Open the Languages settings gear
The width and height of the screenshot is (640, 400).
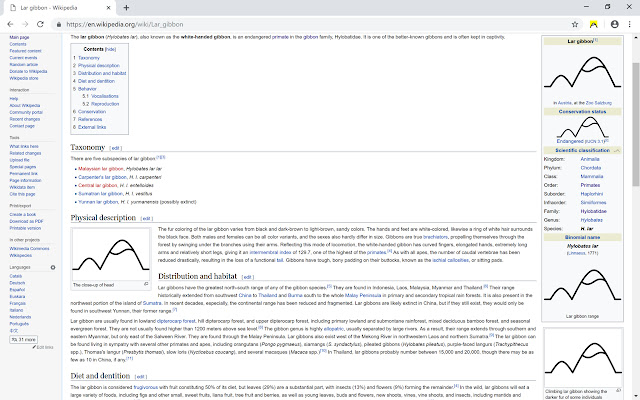(x=53, y=267)
